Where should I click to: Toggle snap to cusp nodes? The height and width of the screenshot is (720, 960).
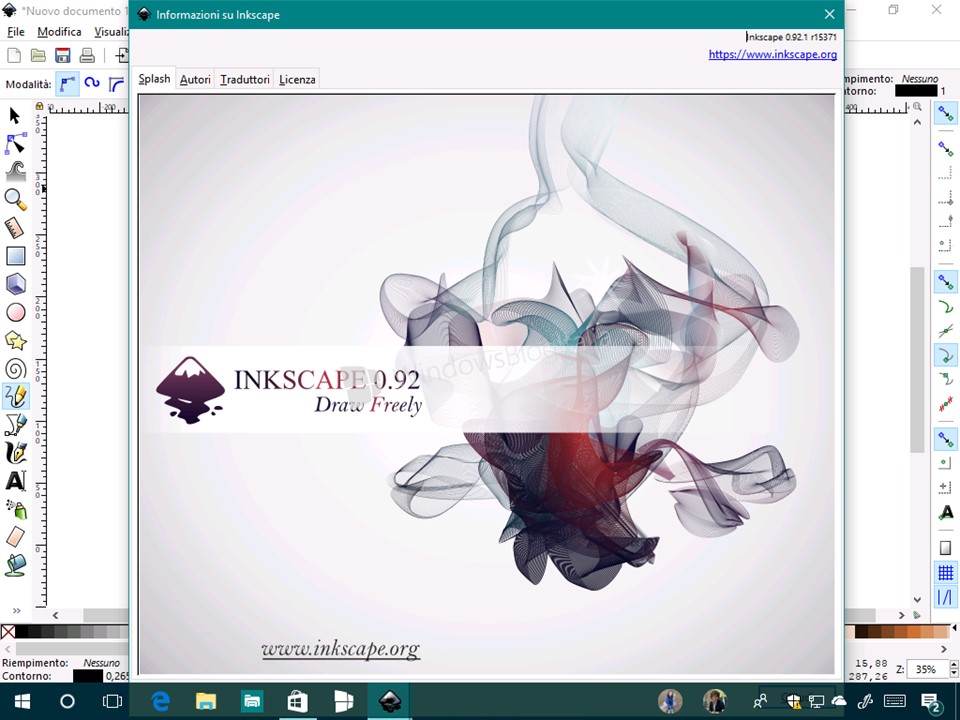946,355
